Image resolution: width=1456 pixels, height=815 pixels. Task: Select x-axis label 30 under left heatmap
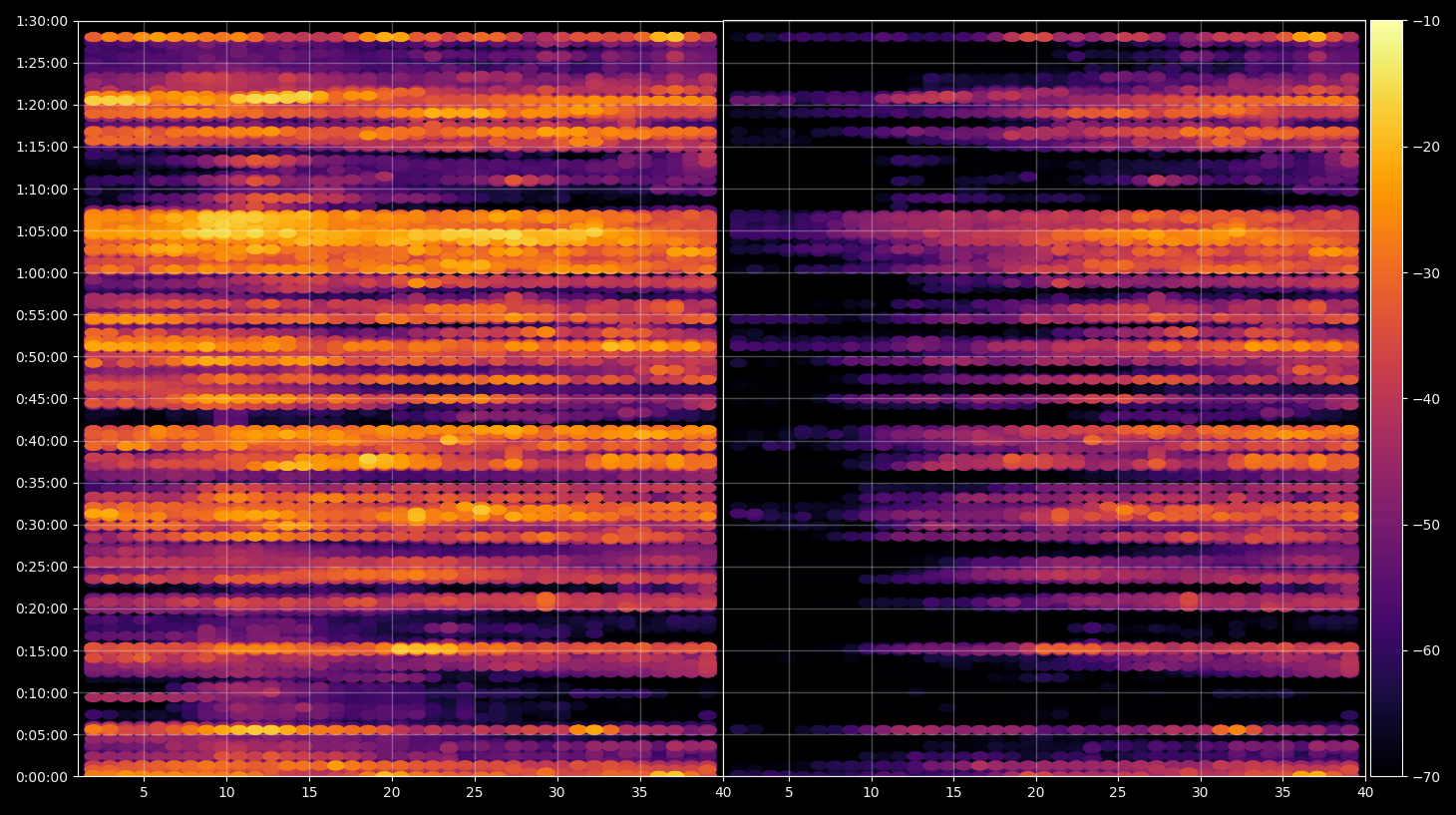click(x=556, y=793)
